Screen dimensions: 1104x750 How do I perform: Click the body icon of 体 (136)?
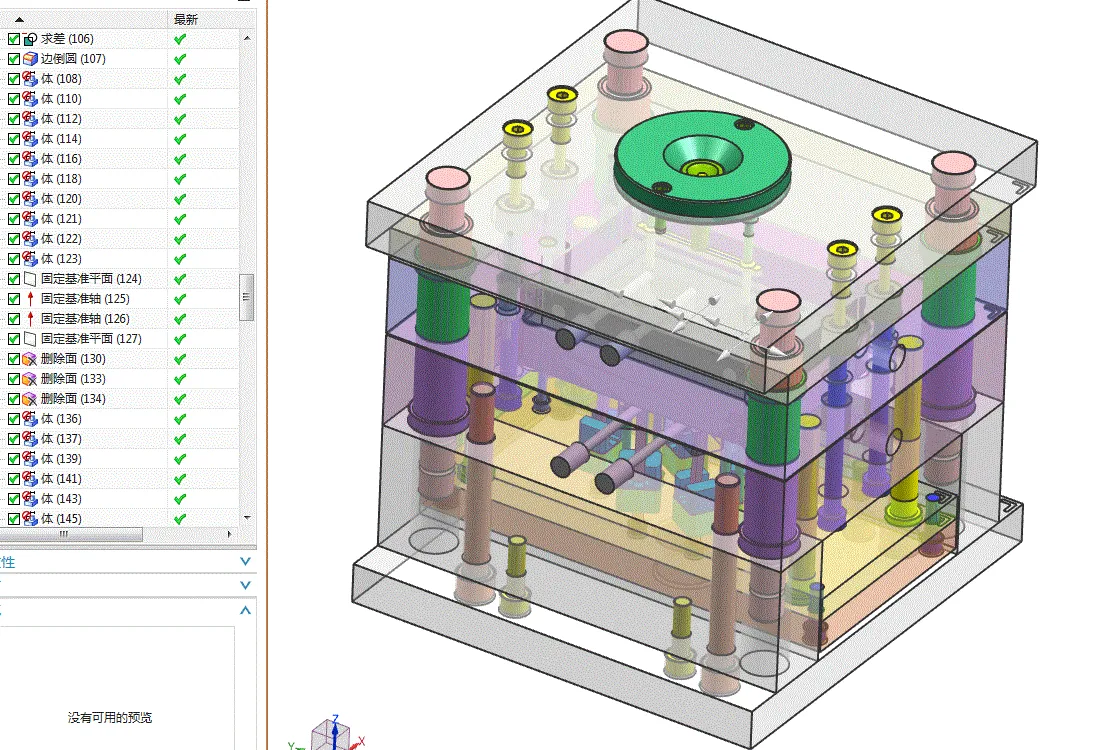[x=30, y=419]
